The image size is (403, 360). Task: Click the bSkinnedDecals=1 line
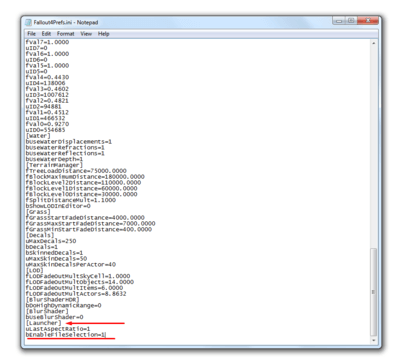(x=54, y=253)
